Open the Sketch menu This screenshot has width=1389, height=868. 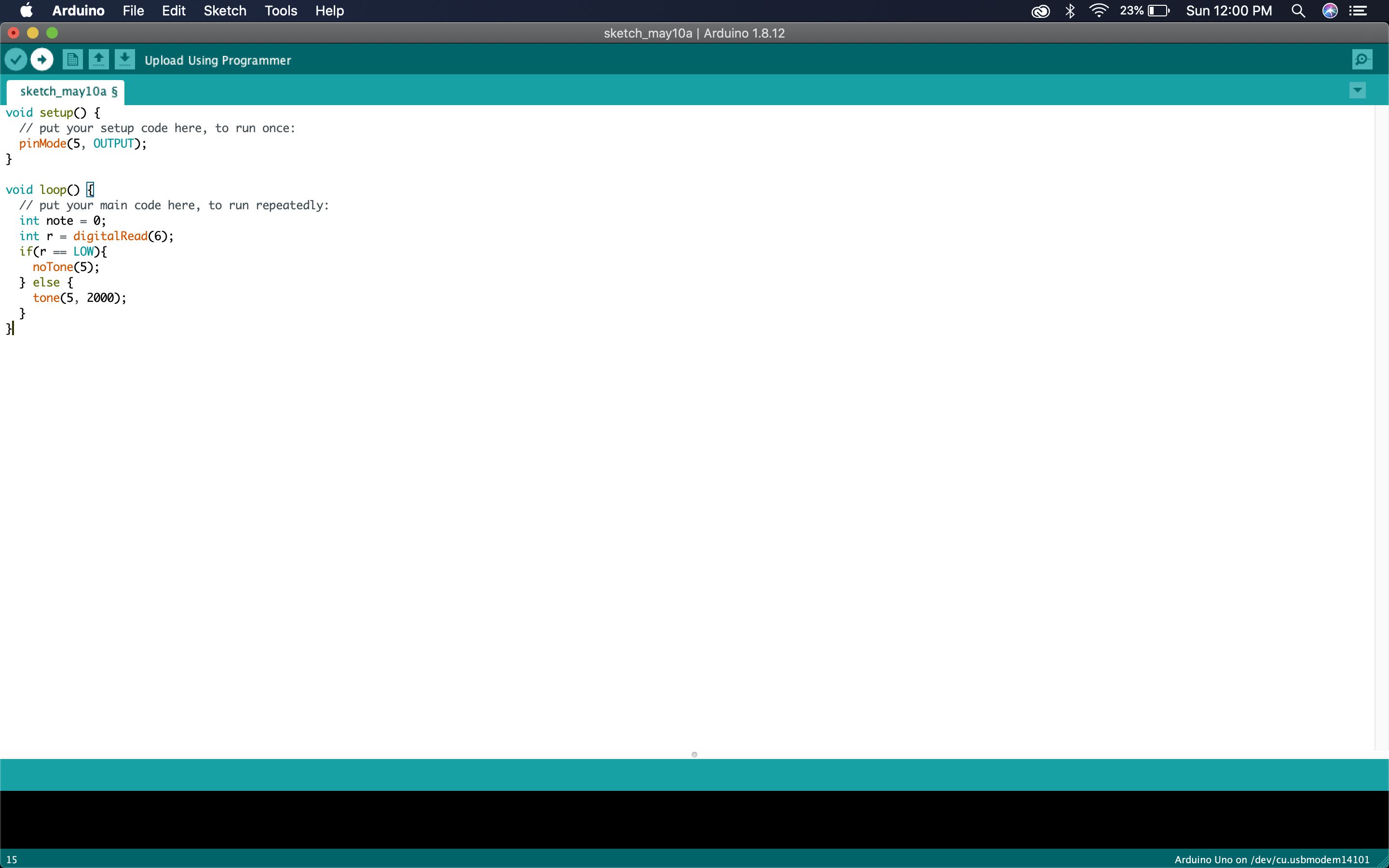[224, 10]
